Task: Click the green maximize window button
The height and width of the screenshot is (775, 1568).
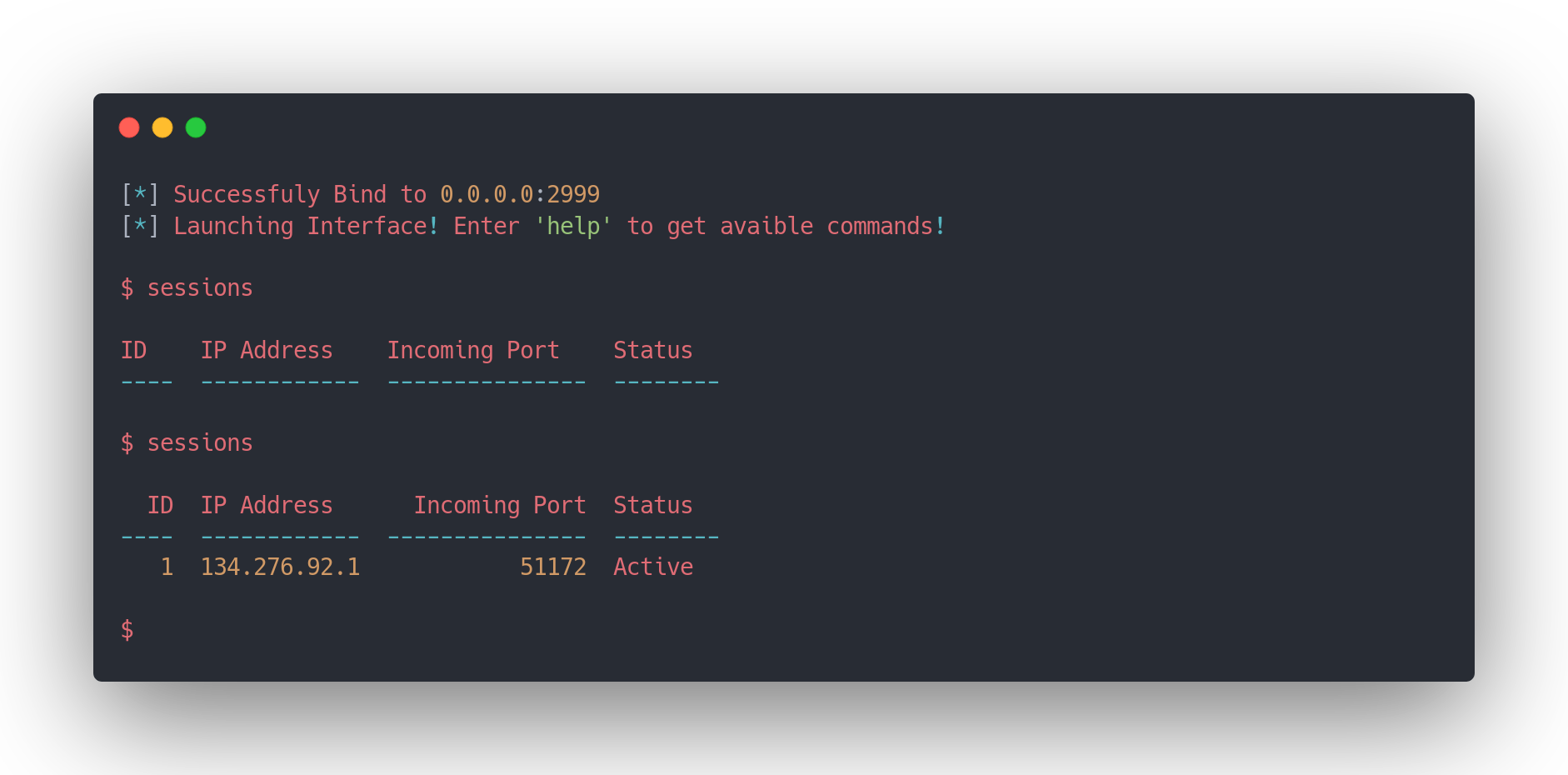Action: click(x=196, y=127)
